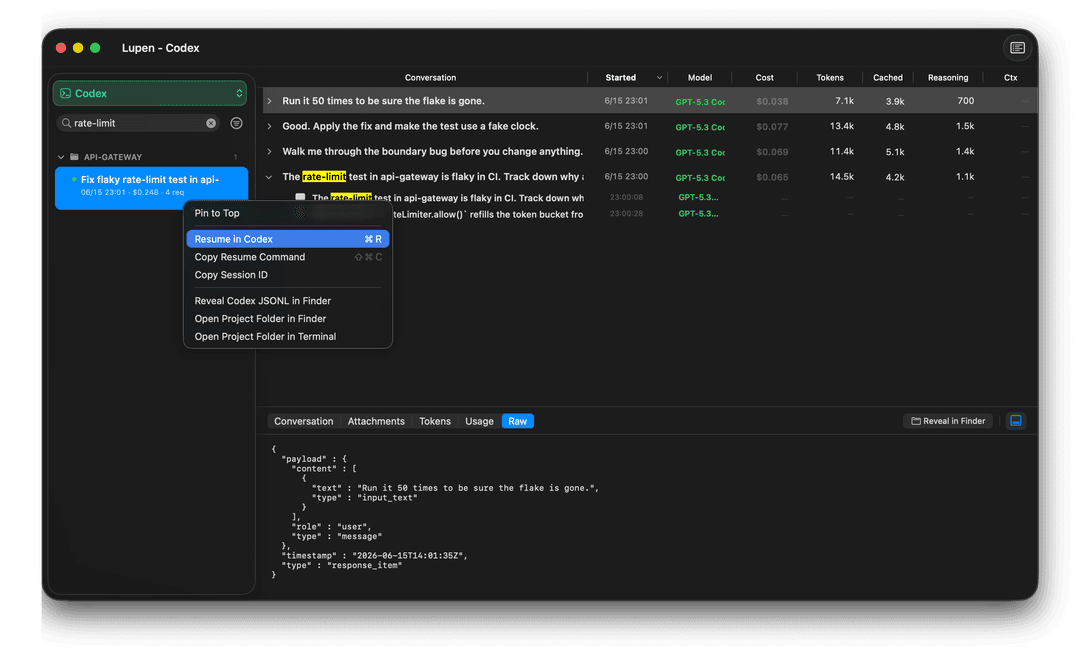Select the API-GATEWAY folder icon

point(74,157)
